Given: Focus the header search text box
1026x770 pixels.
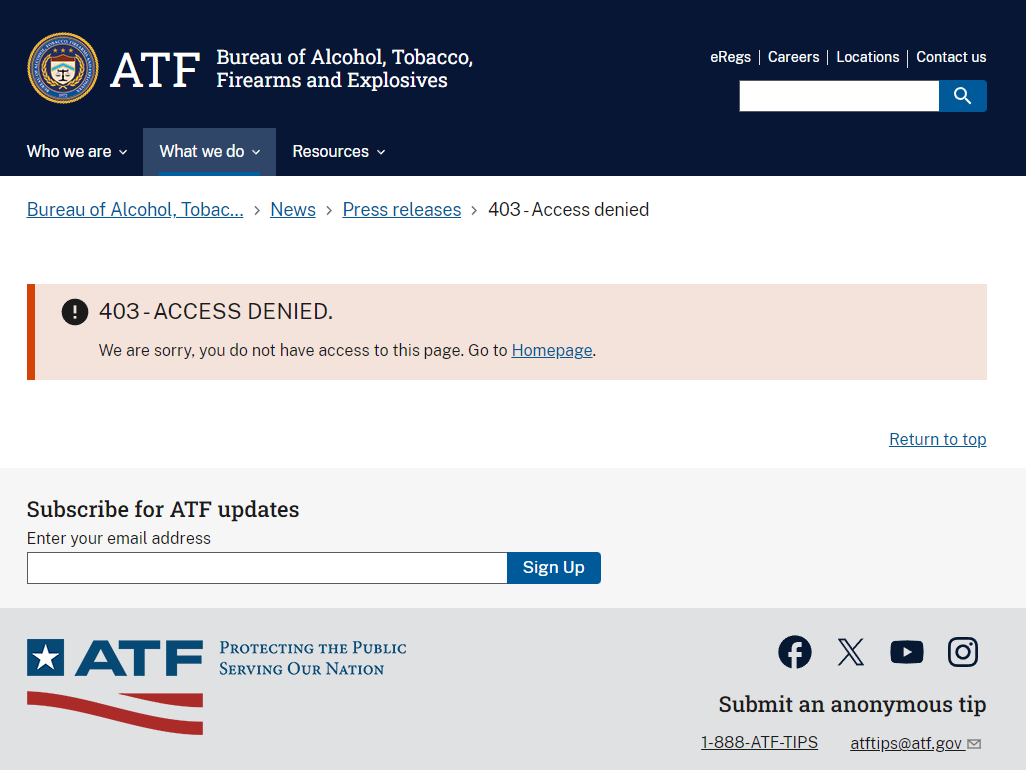Looking at the screenshot, I should click(839, 96).
